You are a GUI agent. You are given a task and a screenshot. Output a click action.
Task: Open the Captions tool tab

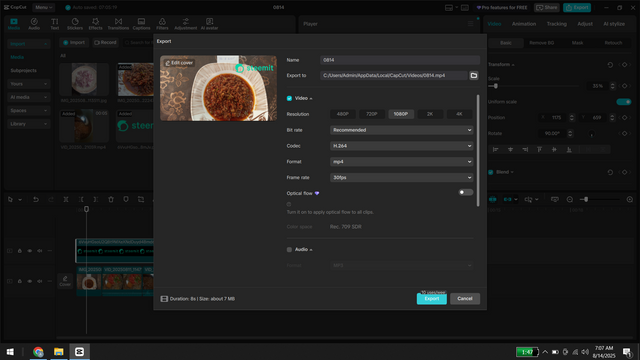tap(141, 24)
